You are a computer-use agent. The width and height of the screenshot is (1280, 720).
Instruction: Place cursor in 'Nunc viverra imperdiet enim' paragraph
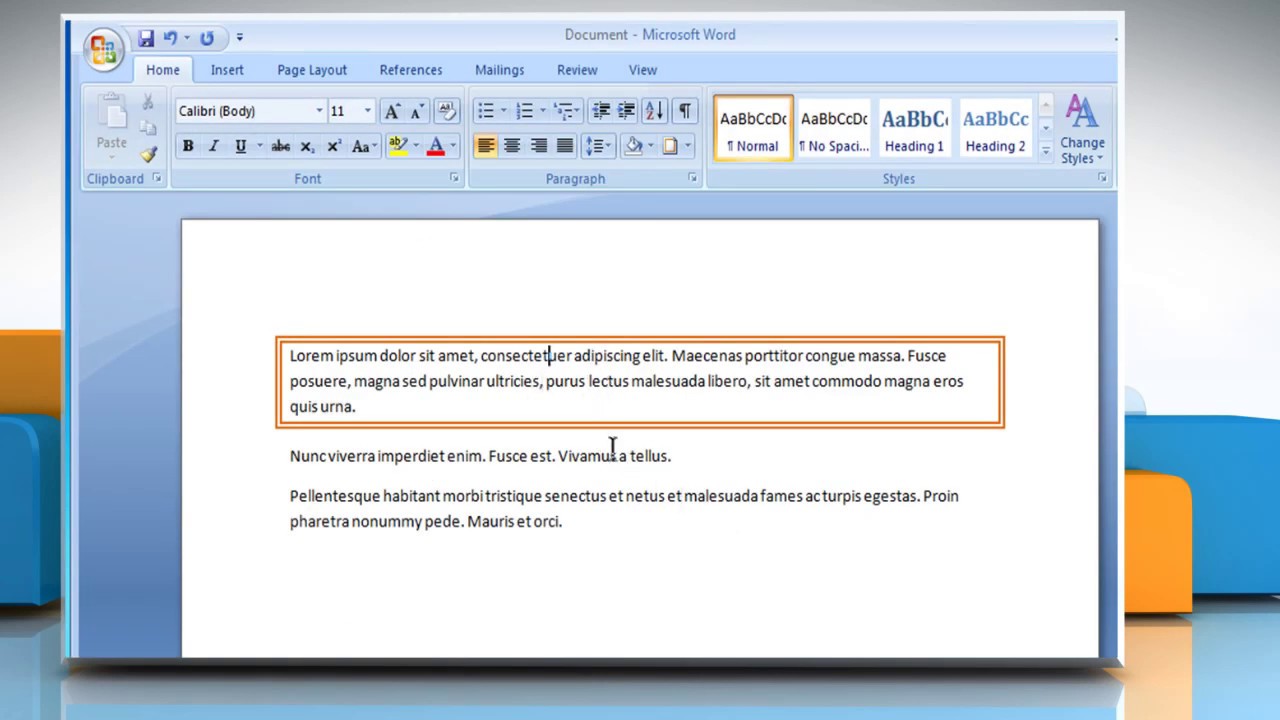(x=480, y=456)
